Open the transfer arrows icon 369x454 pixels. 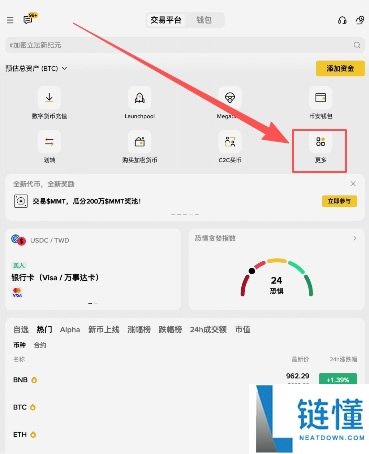[x=49, y=142]
